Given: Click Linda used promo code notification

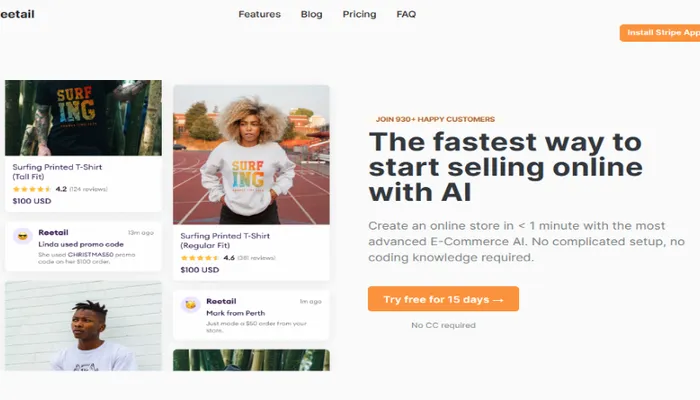Looking at the screenshot, I should (83, 246).
